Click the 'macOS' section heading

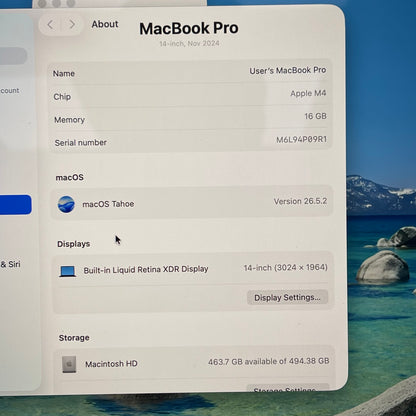click(x=69, y=177)
